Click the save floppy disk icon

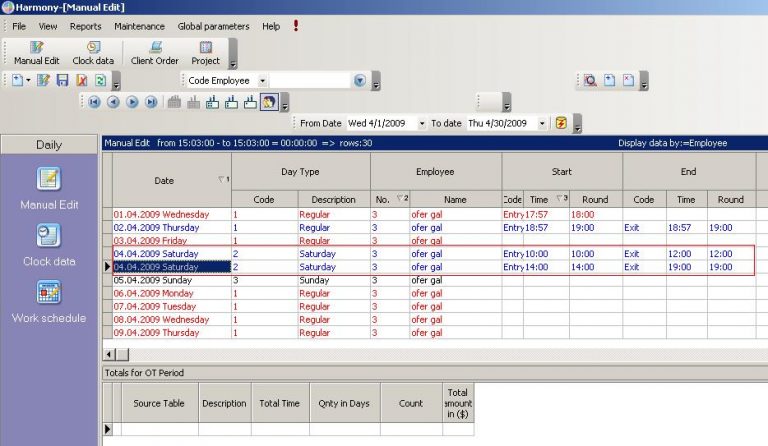[62, 80]
